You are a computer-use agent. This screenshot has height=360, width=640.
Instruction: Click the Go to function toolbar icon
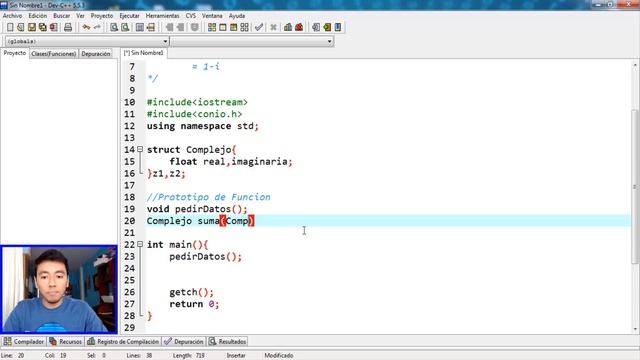140,27
